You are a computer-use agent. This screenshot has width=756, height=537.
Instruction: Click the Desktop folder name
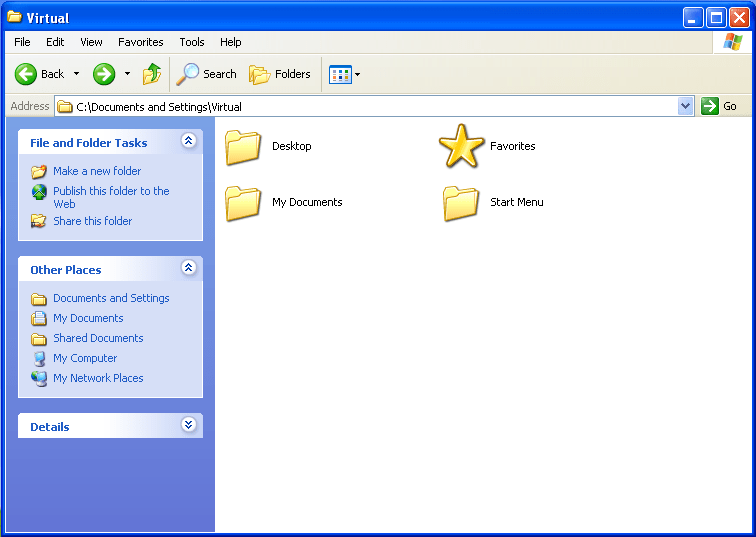coord(292,146)
